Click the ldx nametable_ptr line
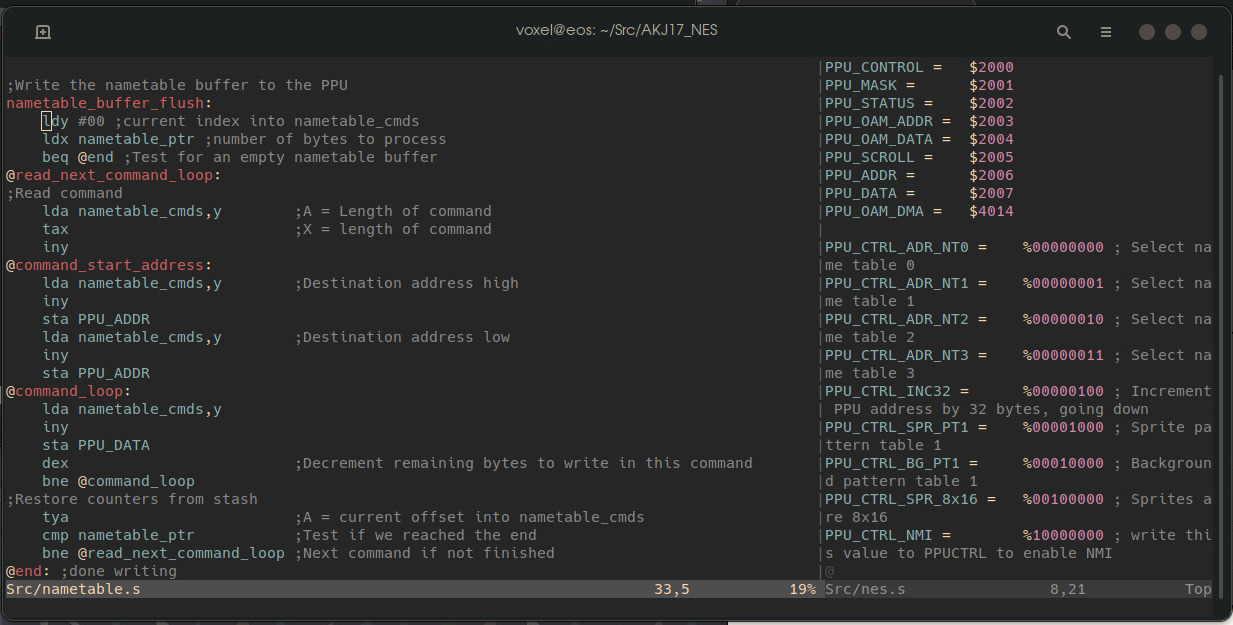The image size is (1233, 625). click(244, 139)
